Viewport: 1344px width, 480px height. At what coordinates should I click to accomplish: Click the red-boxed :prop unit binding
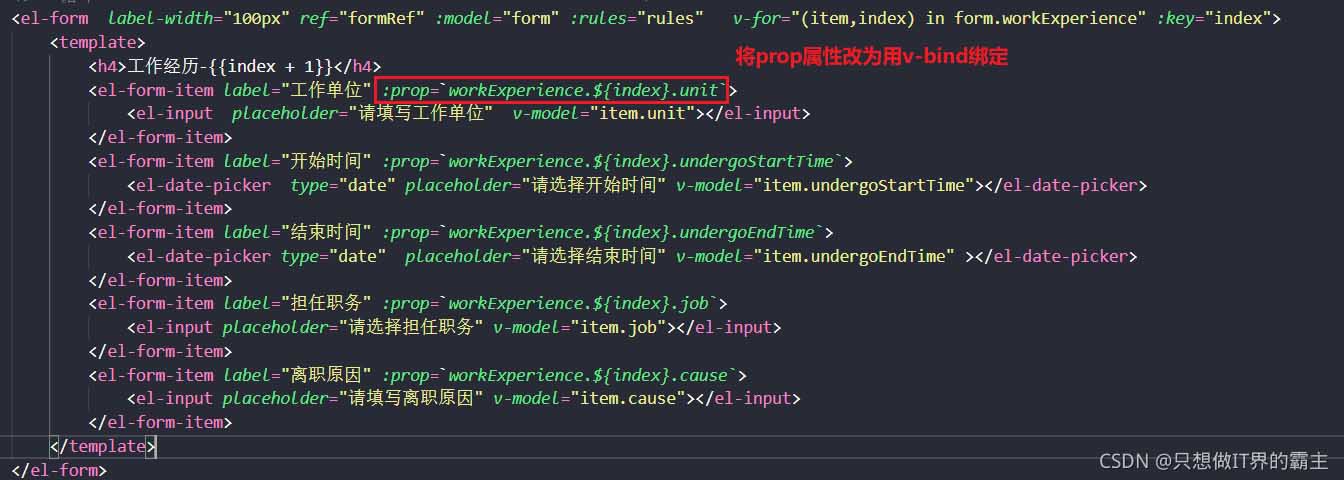(551, 90)
